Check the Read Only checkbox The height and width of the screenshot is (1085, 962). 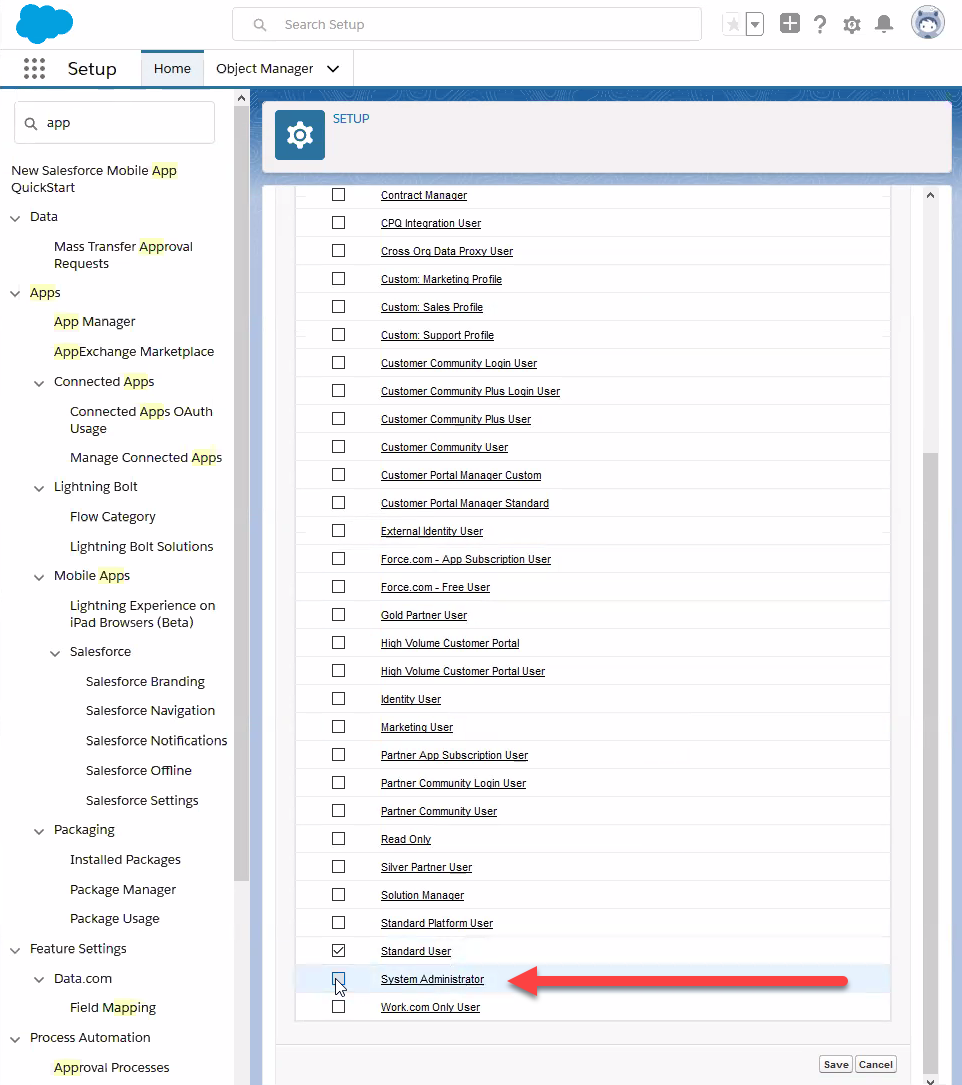[x=338, y=839]
